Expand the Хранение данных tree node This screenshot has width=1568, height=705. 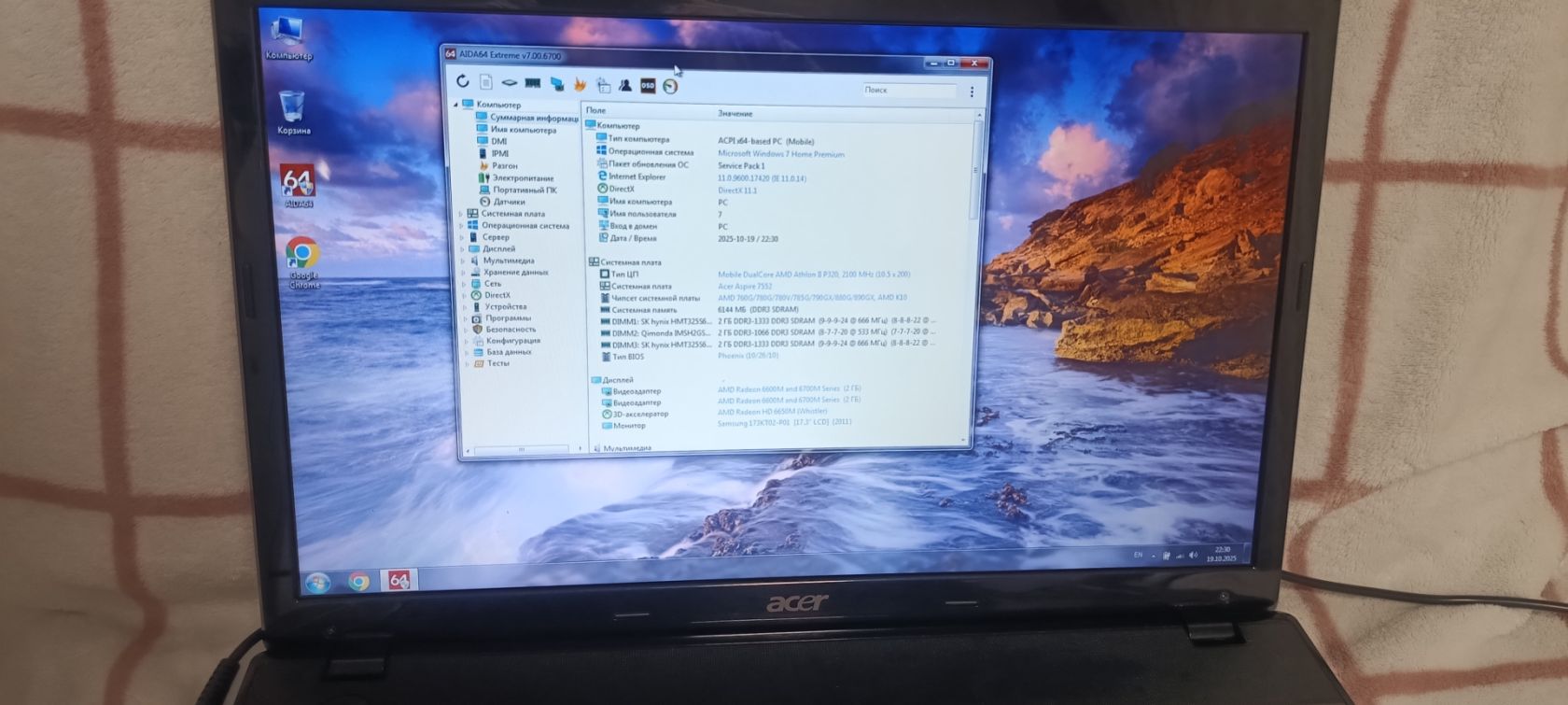pyautogui.click(x=464, y=273)
